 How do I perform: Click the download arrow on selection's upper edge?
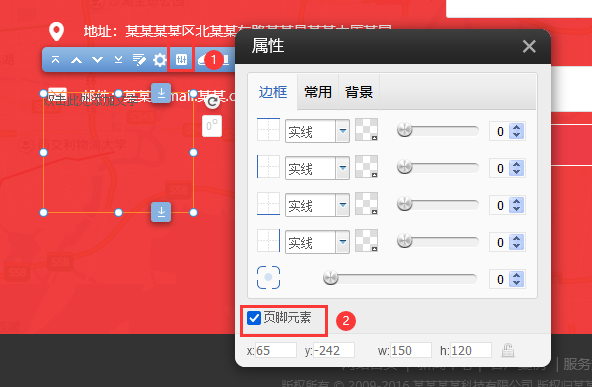pyautogui.click(x=161, y=93)
